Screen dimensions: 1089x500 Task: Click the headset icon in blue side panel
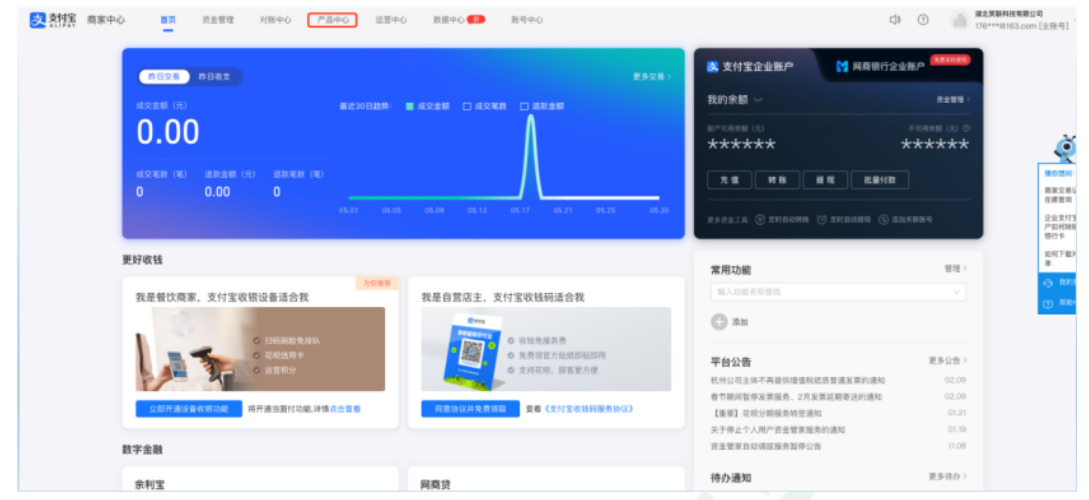click(1047, 283)
